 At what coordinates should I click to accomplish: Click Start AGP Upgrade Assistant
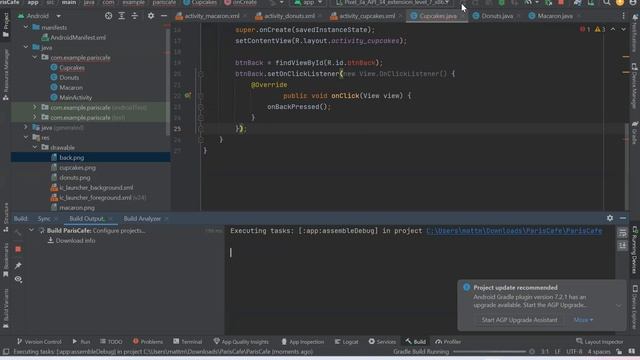(x=519, y=320)
